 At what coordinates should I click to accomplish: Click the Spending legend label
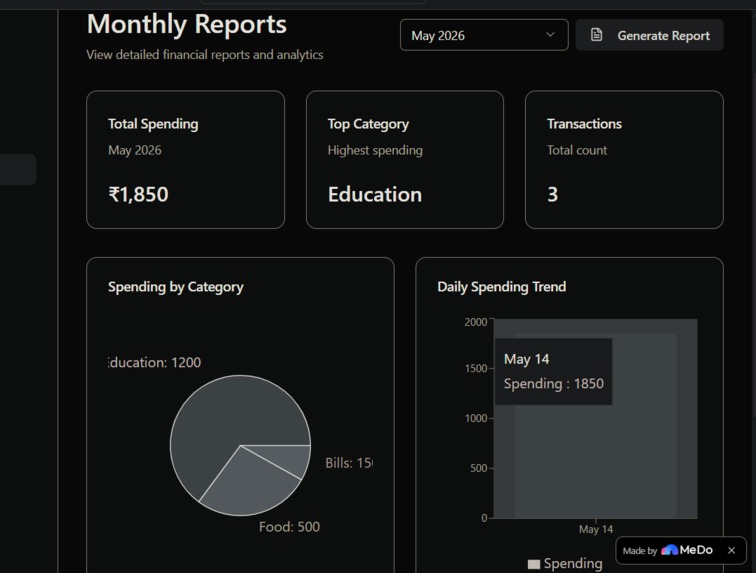(573, 563)
